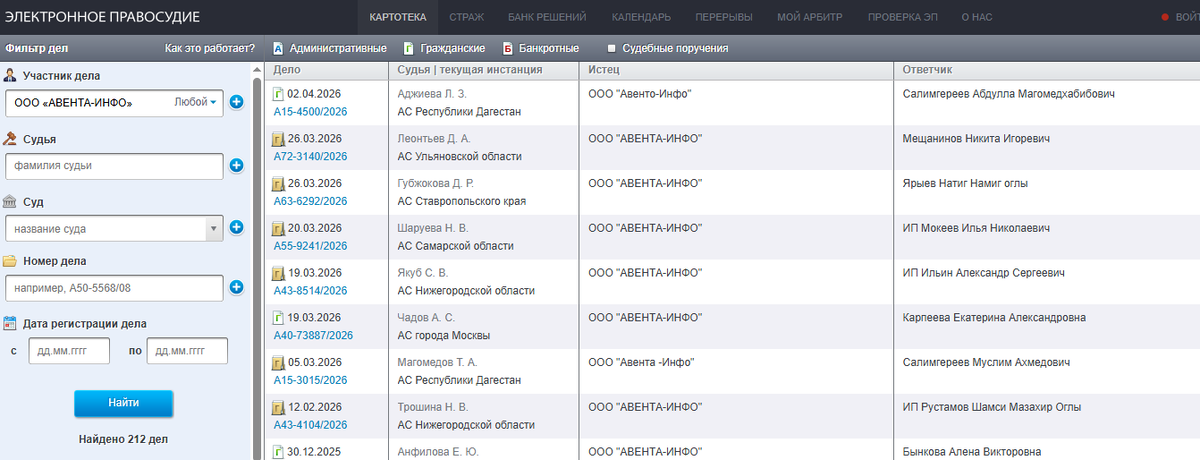The height and width of the screenshot is (460, 1200).
Task: Click the folder icon next to Номер дела
Action: pyautogui.click(x=10, y=261)
